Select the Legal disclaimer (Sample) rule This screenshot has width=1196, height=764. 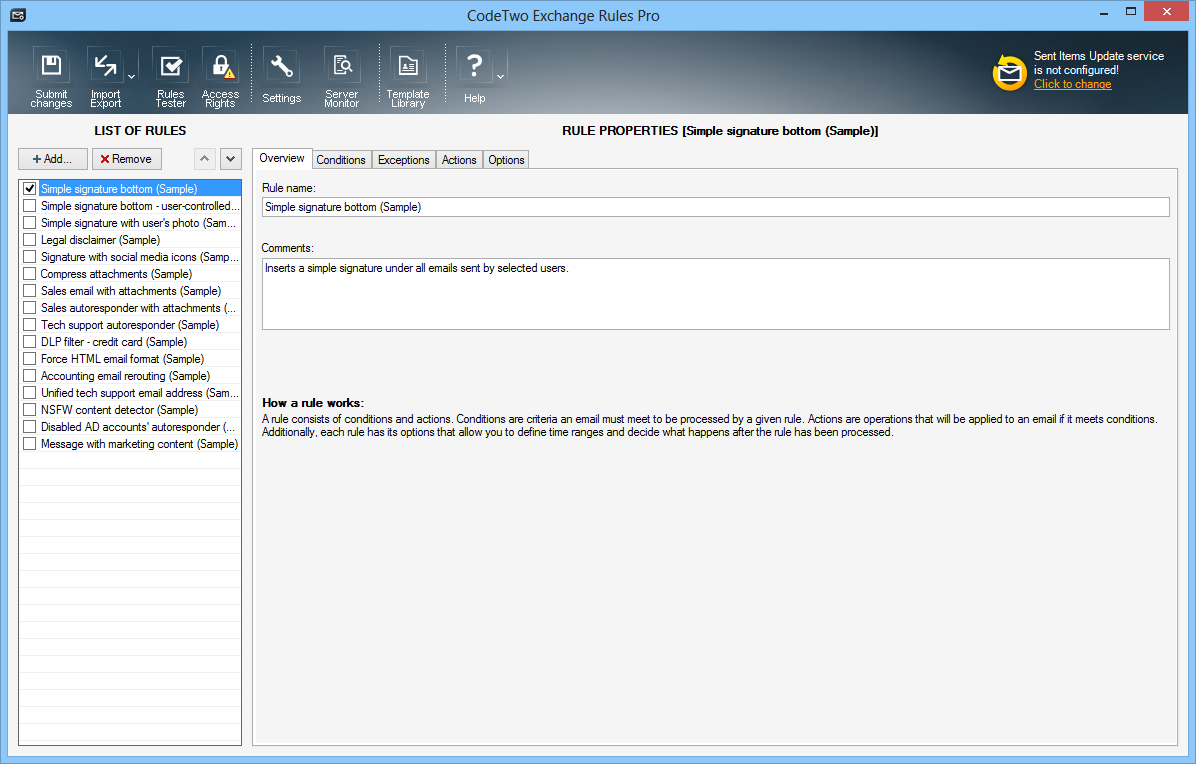(x=101, y=239)
